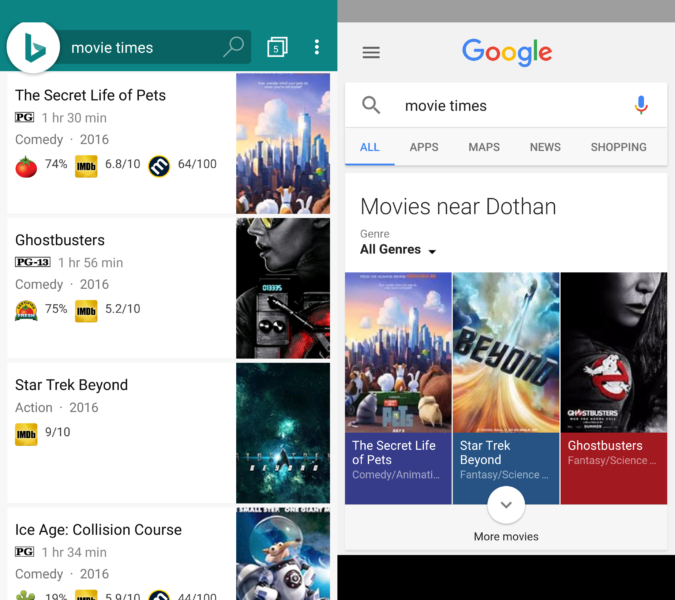Open the Bing tabs counter showing 5

tap(277, 47)
